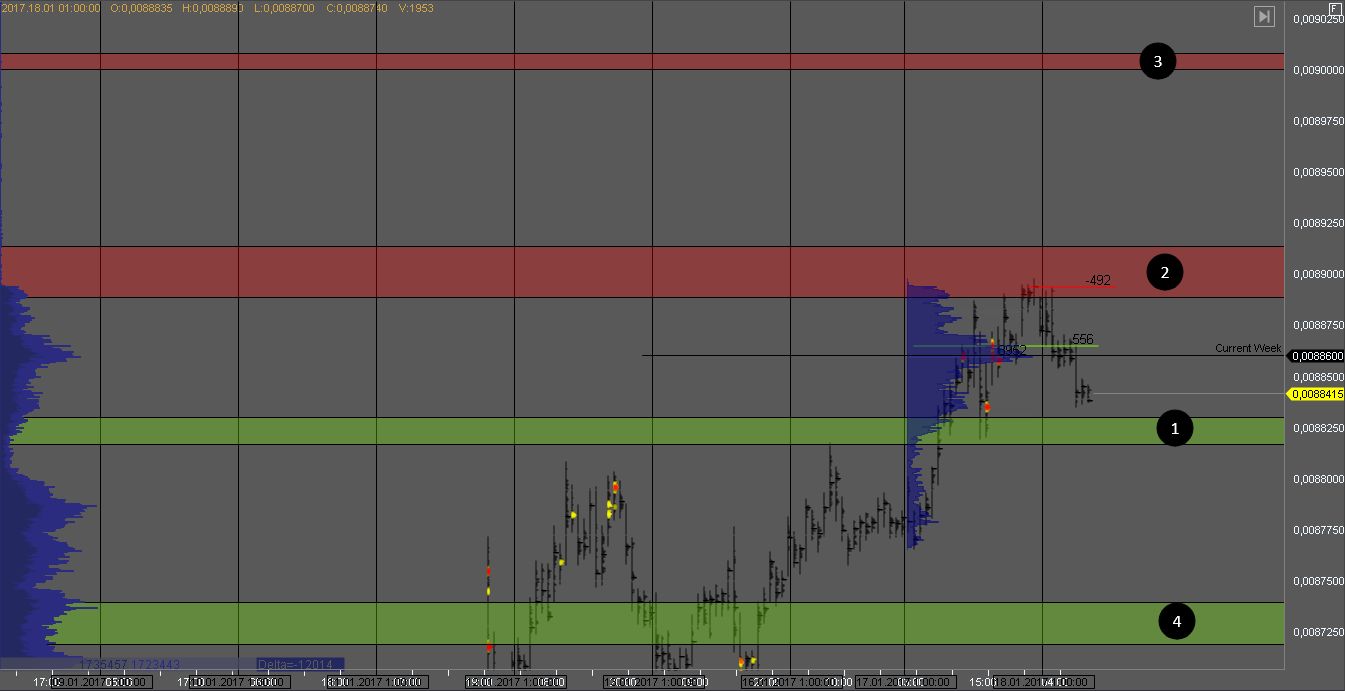This screenshot has width=1345, height=691.
Task: Click the black circle marker numbered 2
Action: (1164, 272)
